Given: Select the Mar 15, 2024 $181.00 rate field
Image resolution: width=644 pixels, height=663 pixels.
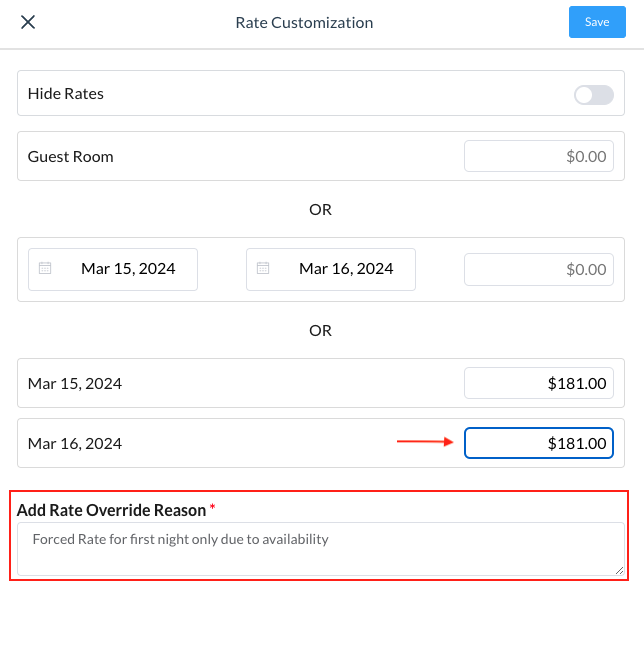Looking at the screenshot, I should click(x=539, y=383).
